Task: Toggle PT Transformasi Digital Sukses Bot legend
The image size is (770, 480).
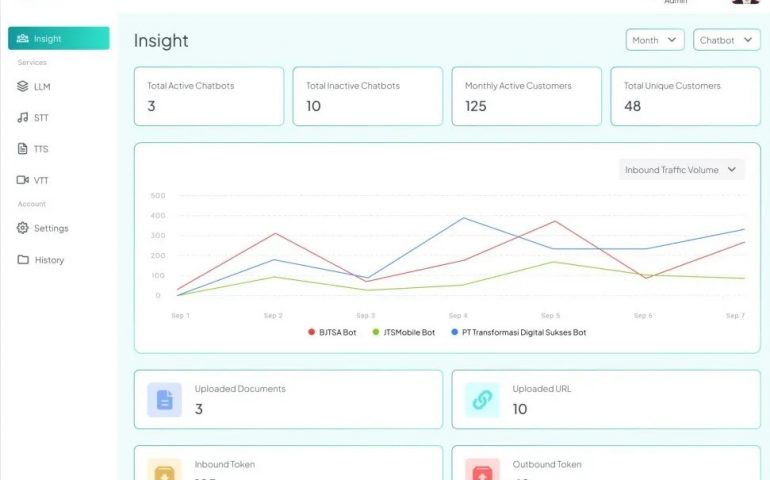Action: pyautogui.click(x=518, y=332)
